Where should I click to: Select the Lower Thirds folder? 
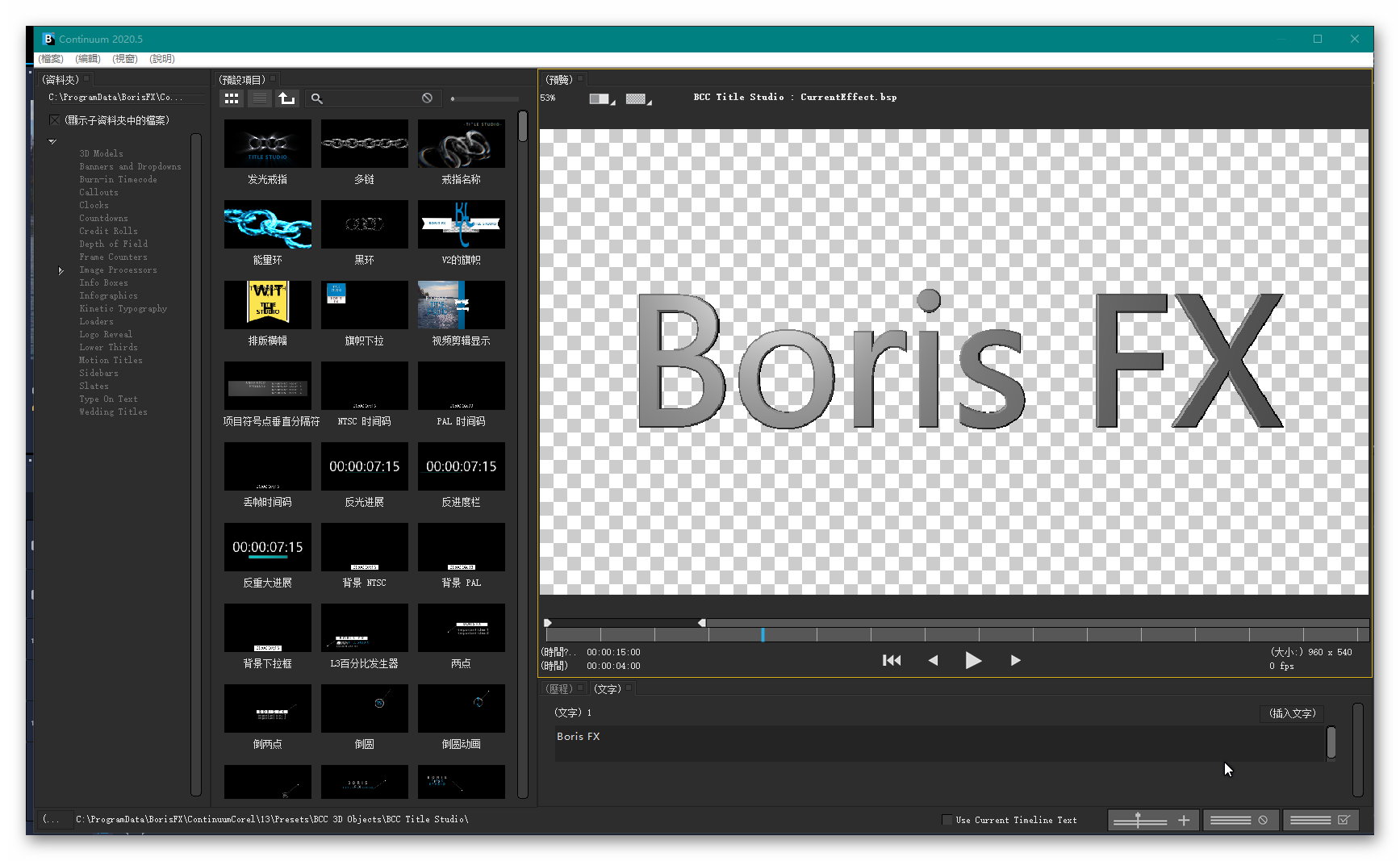pos(108,348)
